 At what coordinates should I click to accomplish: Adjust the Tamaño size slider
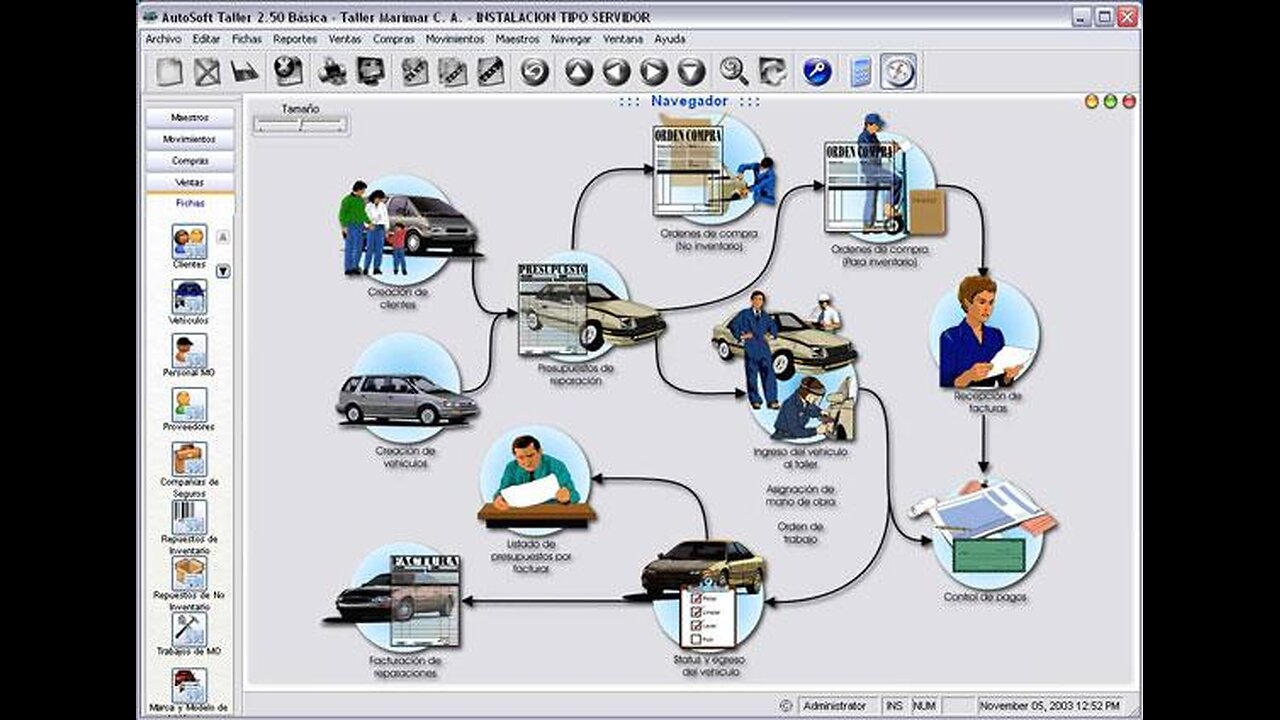tap(300, 124)
